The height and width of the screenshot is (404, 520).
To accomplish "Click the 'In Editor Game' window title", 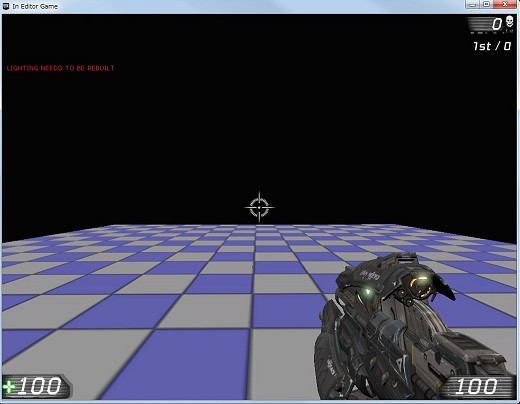I will click(x=35, y=6).
